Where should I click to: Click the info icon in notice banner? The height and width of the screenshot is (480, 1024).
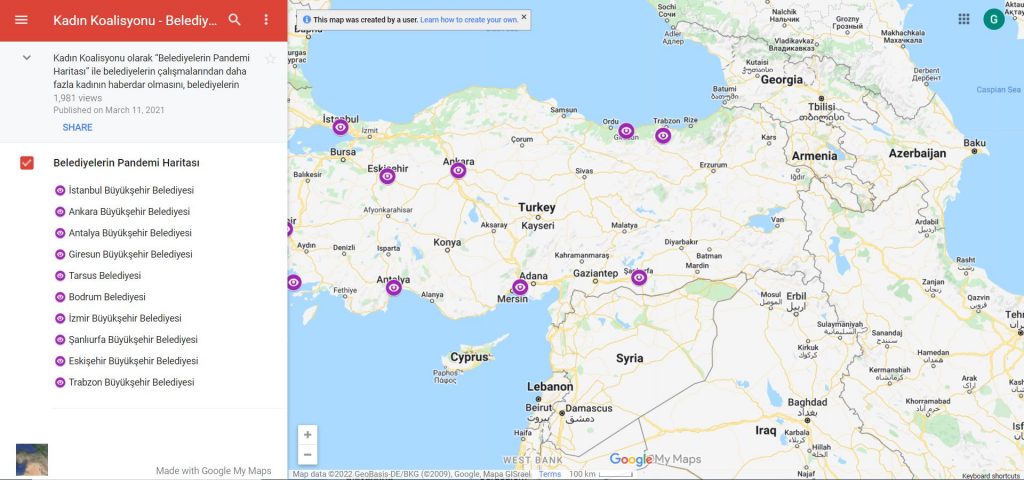point(307,20)
